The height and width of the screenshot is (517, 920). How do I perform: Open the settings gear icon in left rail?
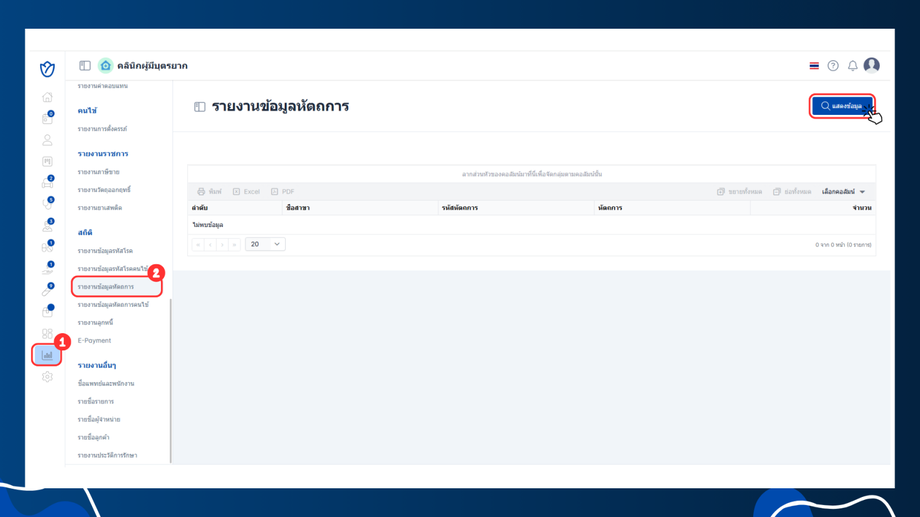pyautogui.click(x=48, y=377)
